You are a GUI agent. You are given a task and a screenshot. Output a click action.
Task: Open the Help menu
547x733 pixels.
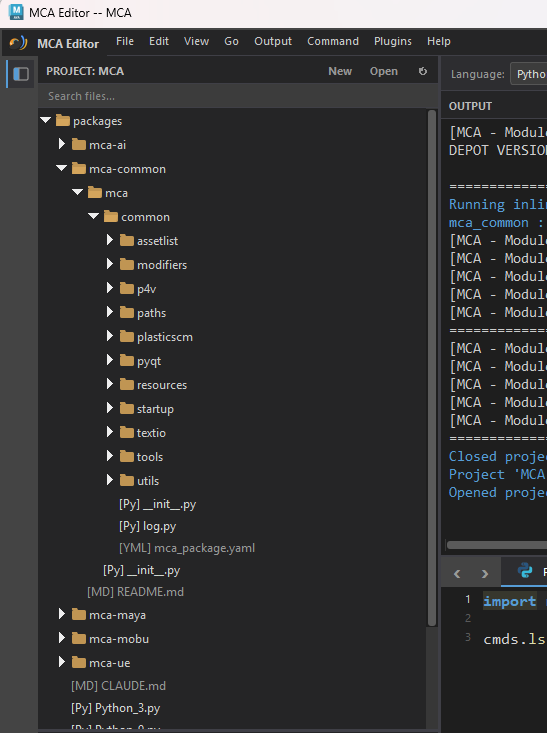[439, 42]
